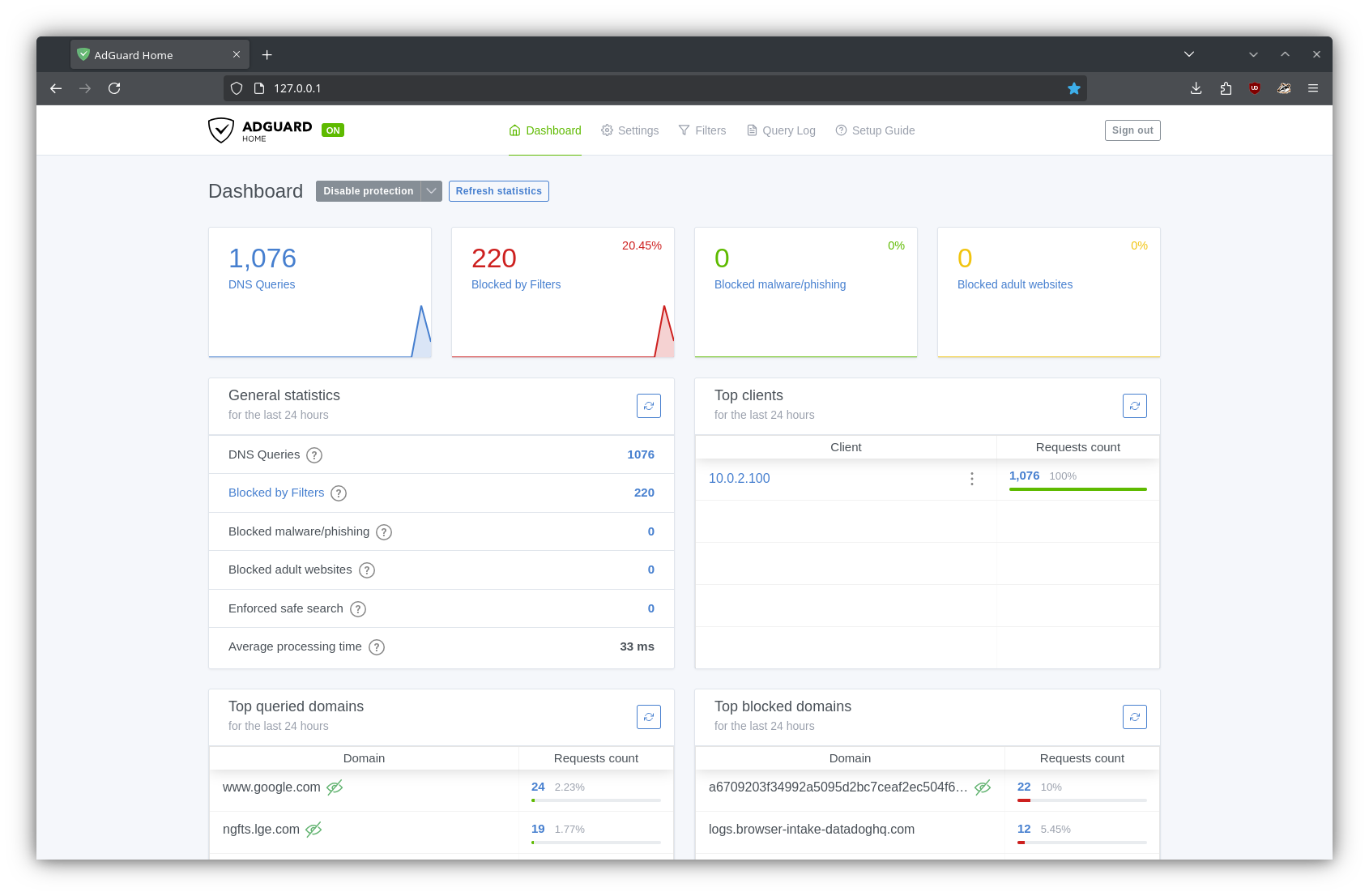The height and width of the screenshot is (896, 1369).
Task: Toggle blocking on a6709203f34992 blocked domain
Action: pyautogui.click(x=983, y=787)
